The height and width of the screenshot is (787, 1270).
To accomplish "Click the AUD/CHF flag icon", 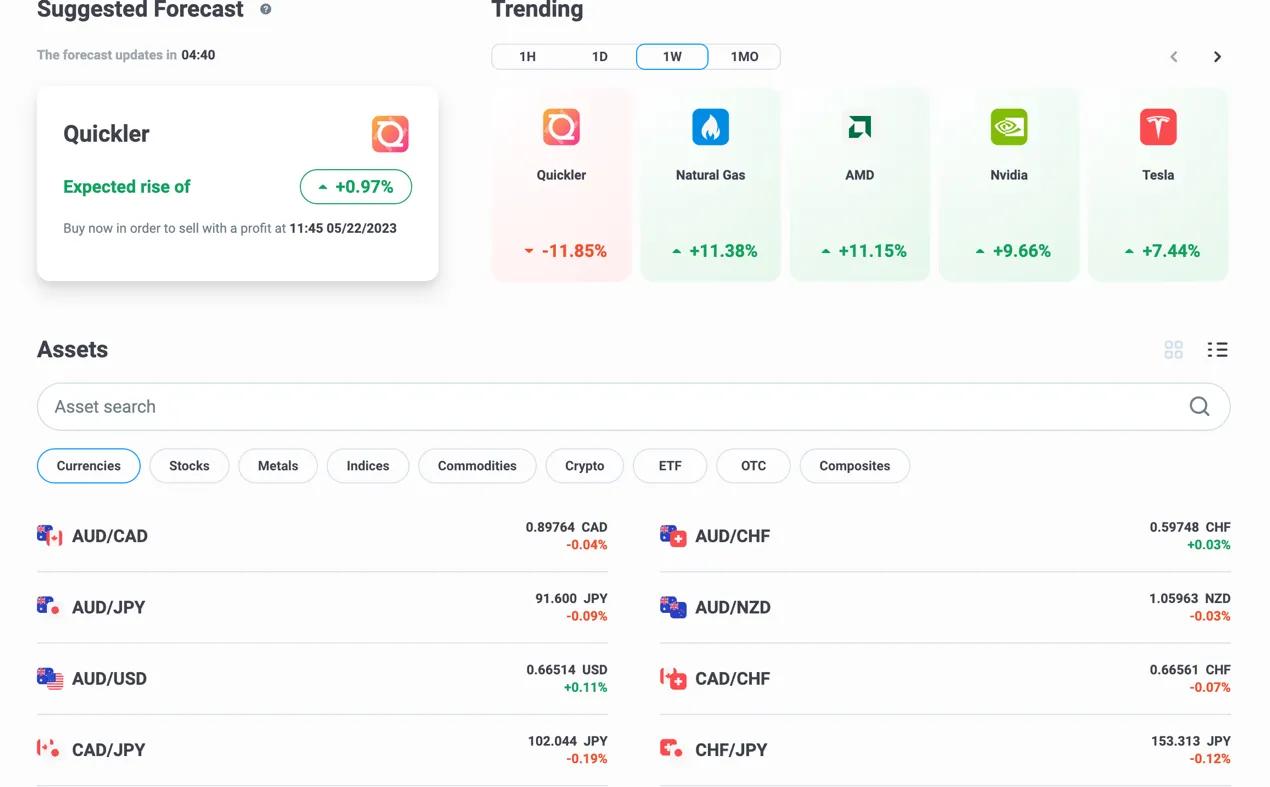I will (x=673, y=536).
